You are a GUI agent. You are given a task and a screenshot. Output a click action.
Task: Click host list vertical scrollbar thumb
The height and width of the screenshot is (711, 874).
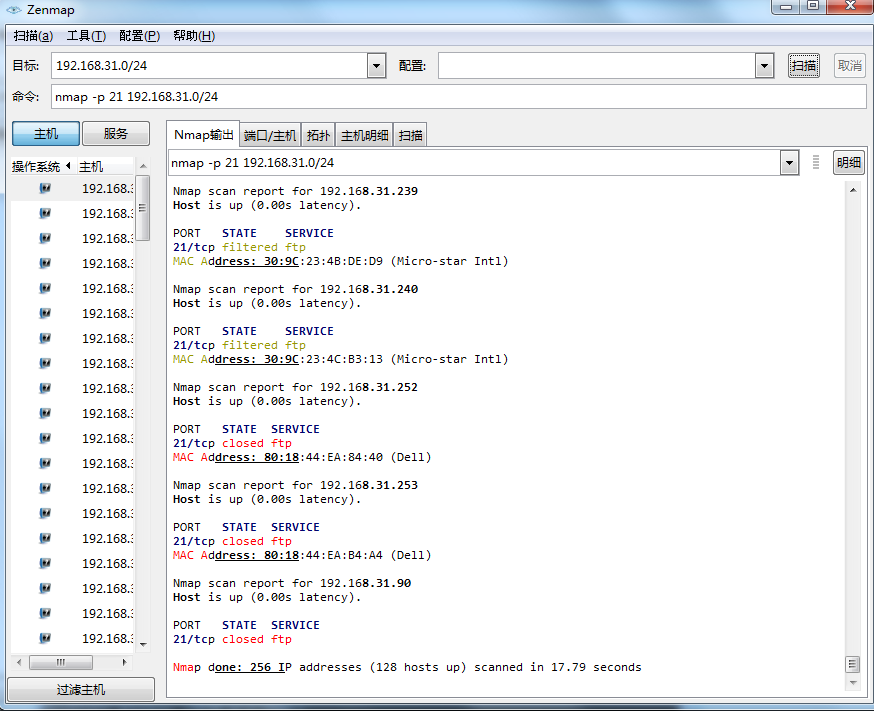(143, 208)
